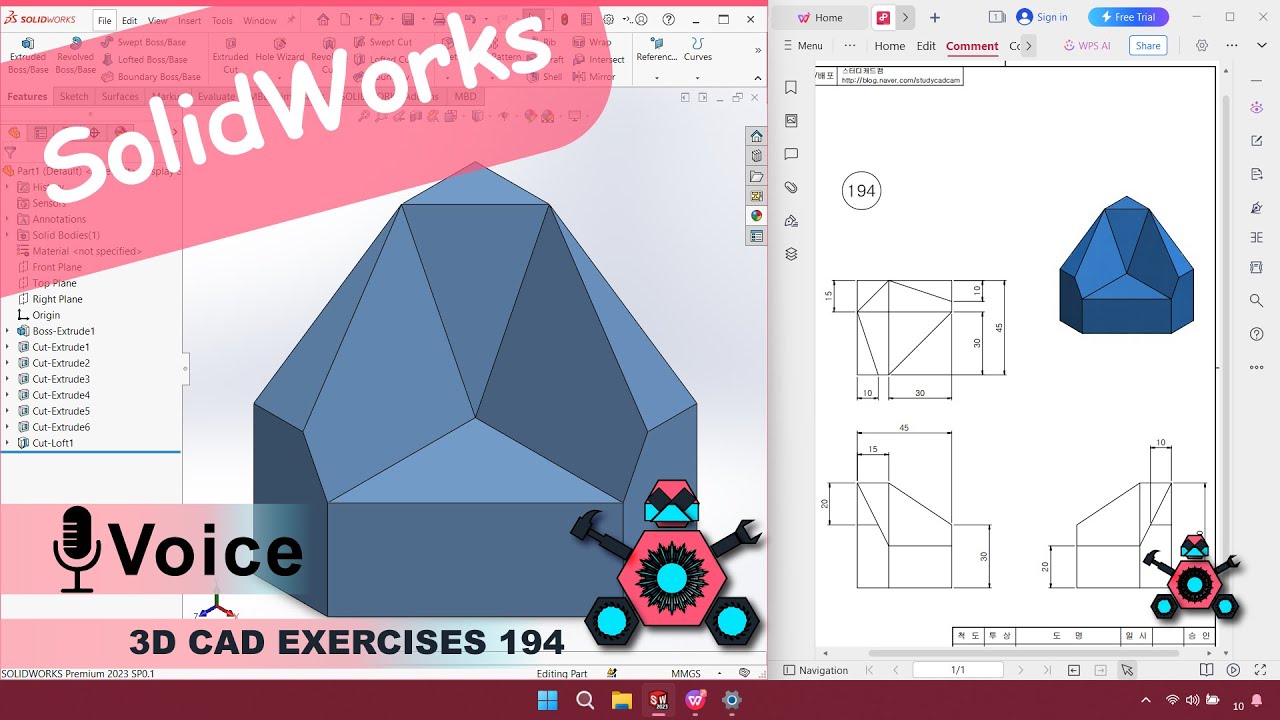Click the pen sign icon in the WPS right sidebar
1280x720 pixels.
click(x=1257, y=208)
